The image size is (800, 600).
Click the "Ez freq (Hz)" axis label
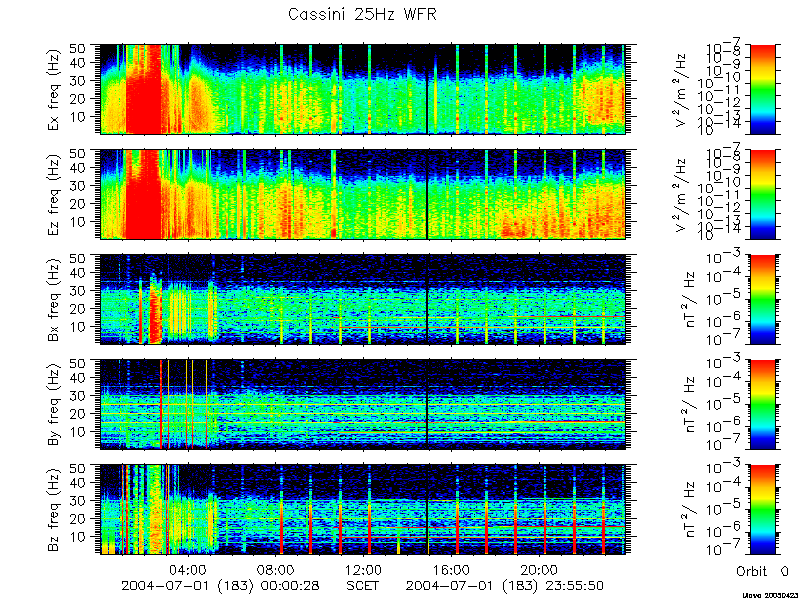pyautogui.click(x=55, y=194)
